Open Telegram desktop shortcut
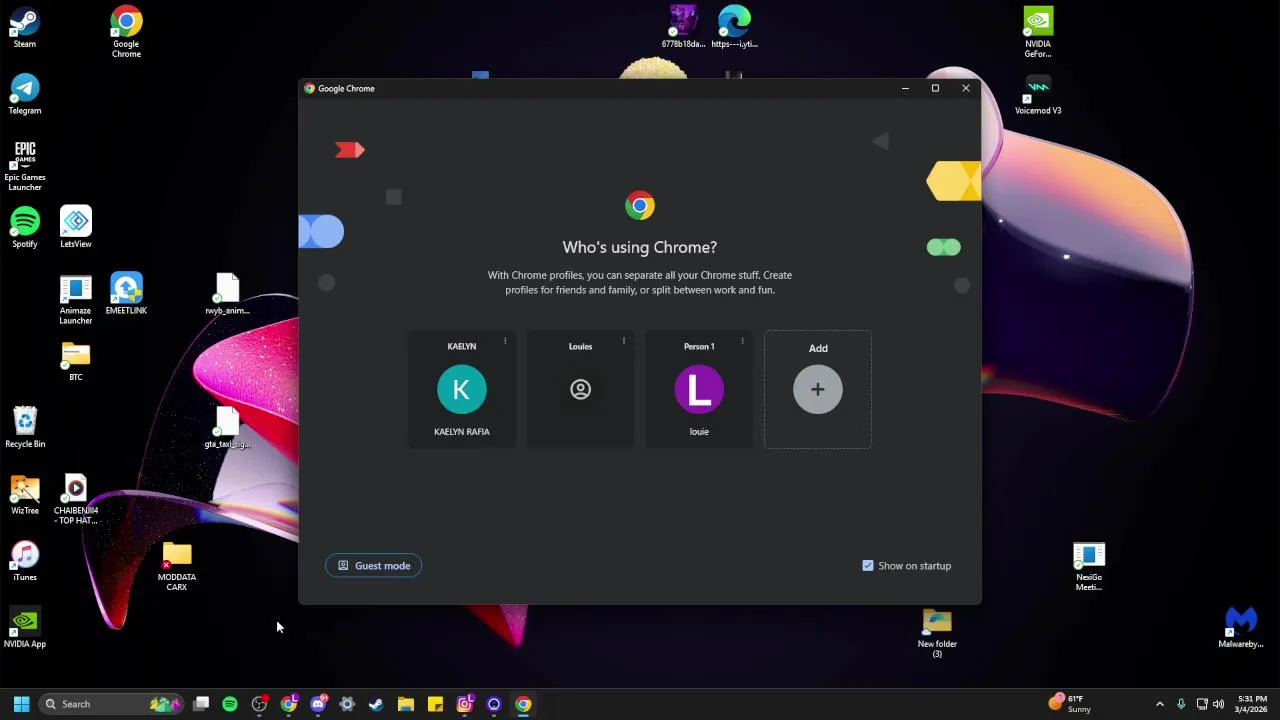 click(x=25, y=95)
